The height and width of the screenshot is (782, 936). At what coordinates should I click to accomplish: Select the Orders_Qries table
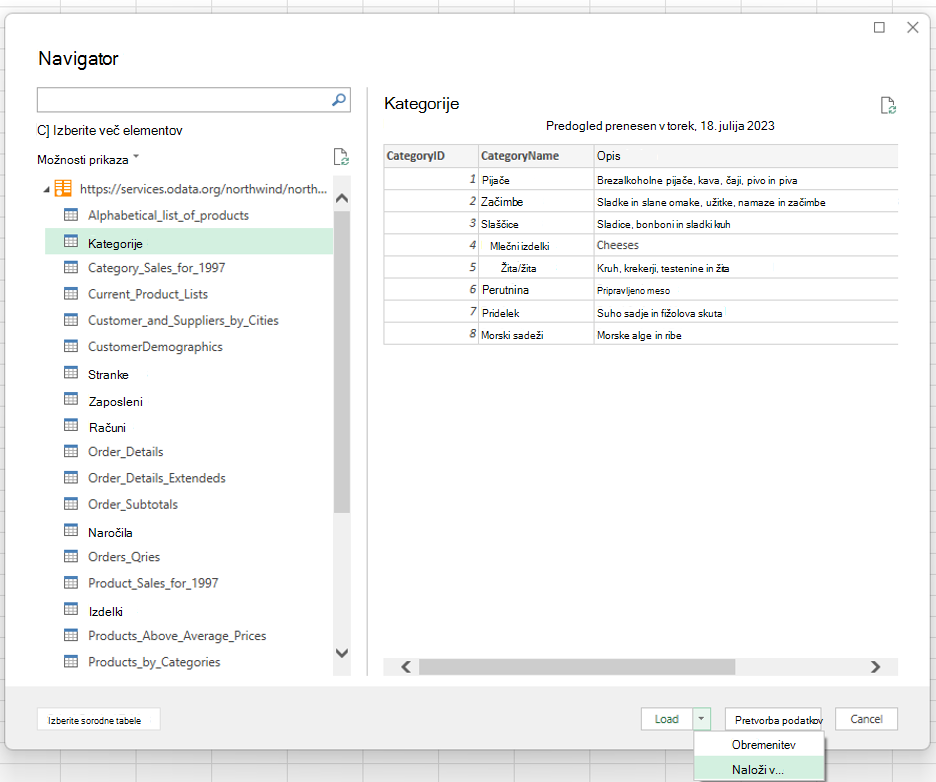coord(124,556)
